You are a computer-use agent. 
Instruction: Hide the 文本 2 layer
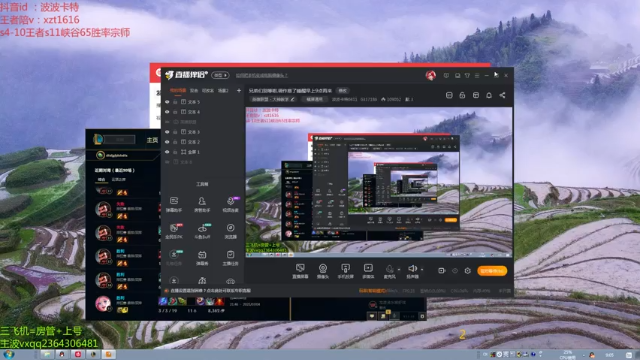click(167, 142)
